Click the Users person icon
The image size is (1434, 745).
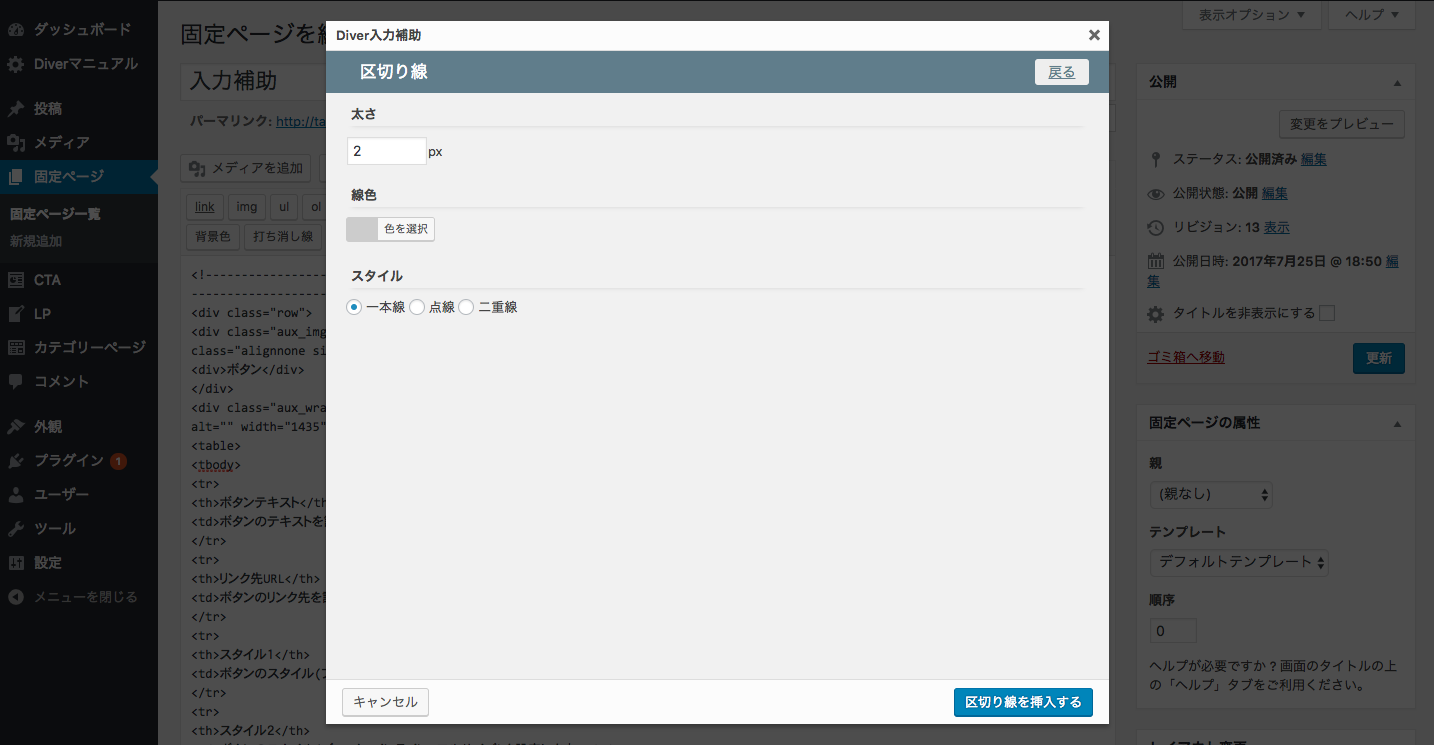16,494
